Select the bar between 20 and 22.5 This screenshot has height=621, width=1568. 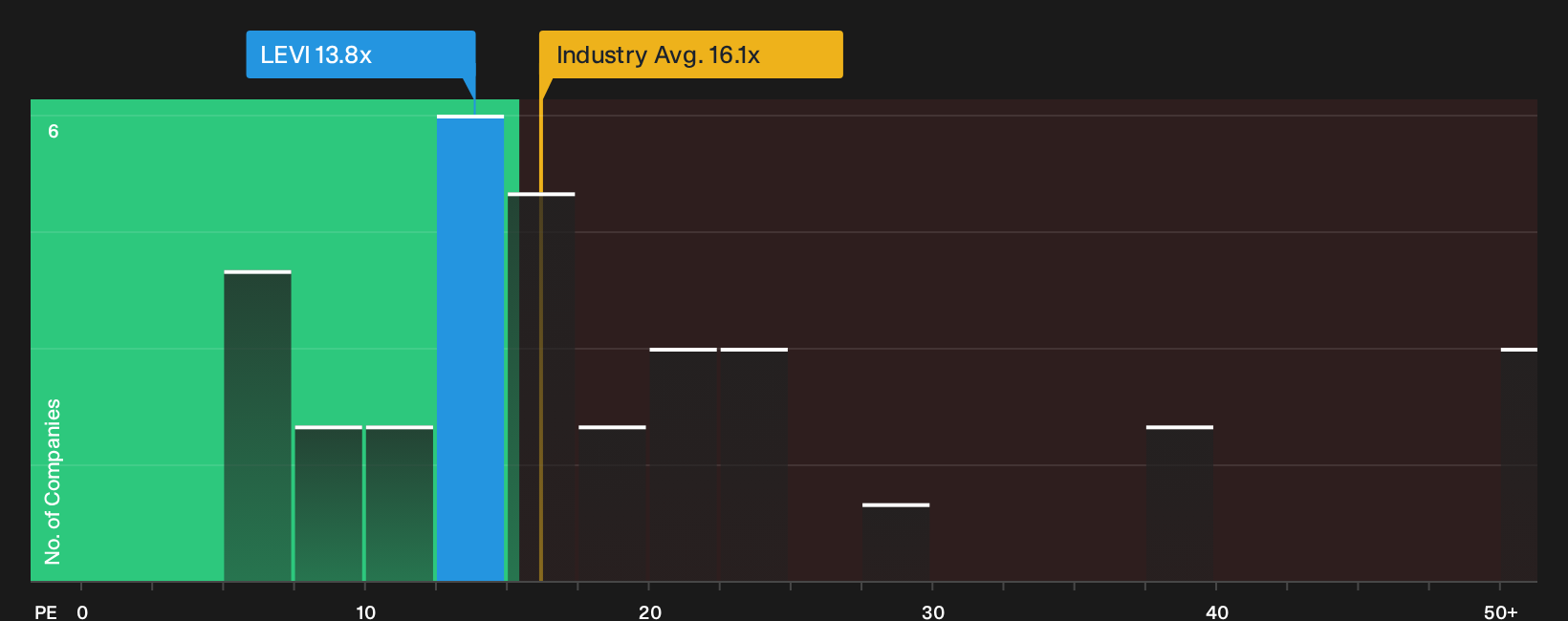(x=683, y=464)
